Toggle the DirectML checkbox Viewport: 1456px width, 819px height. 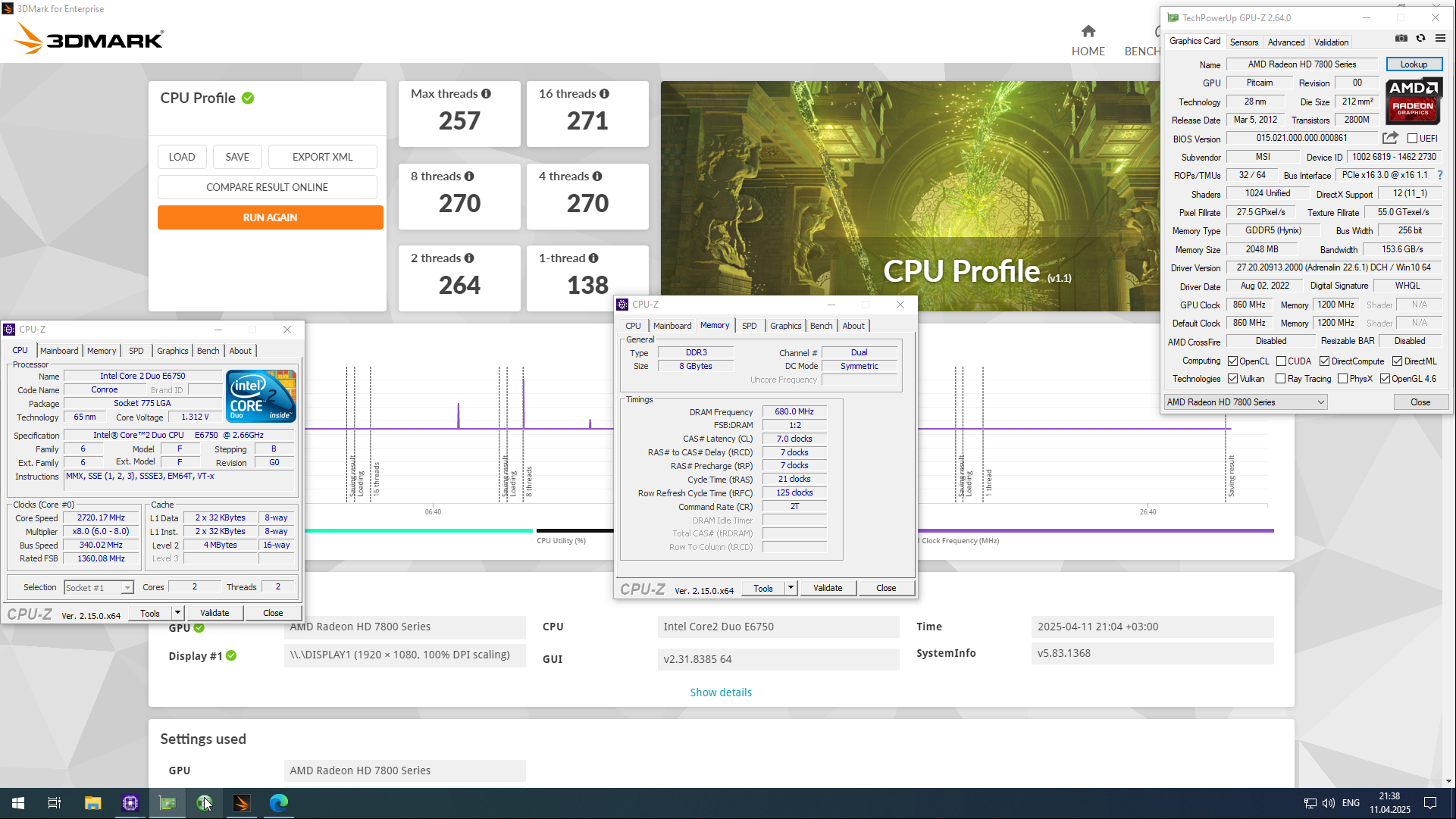(1398, 361)
